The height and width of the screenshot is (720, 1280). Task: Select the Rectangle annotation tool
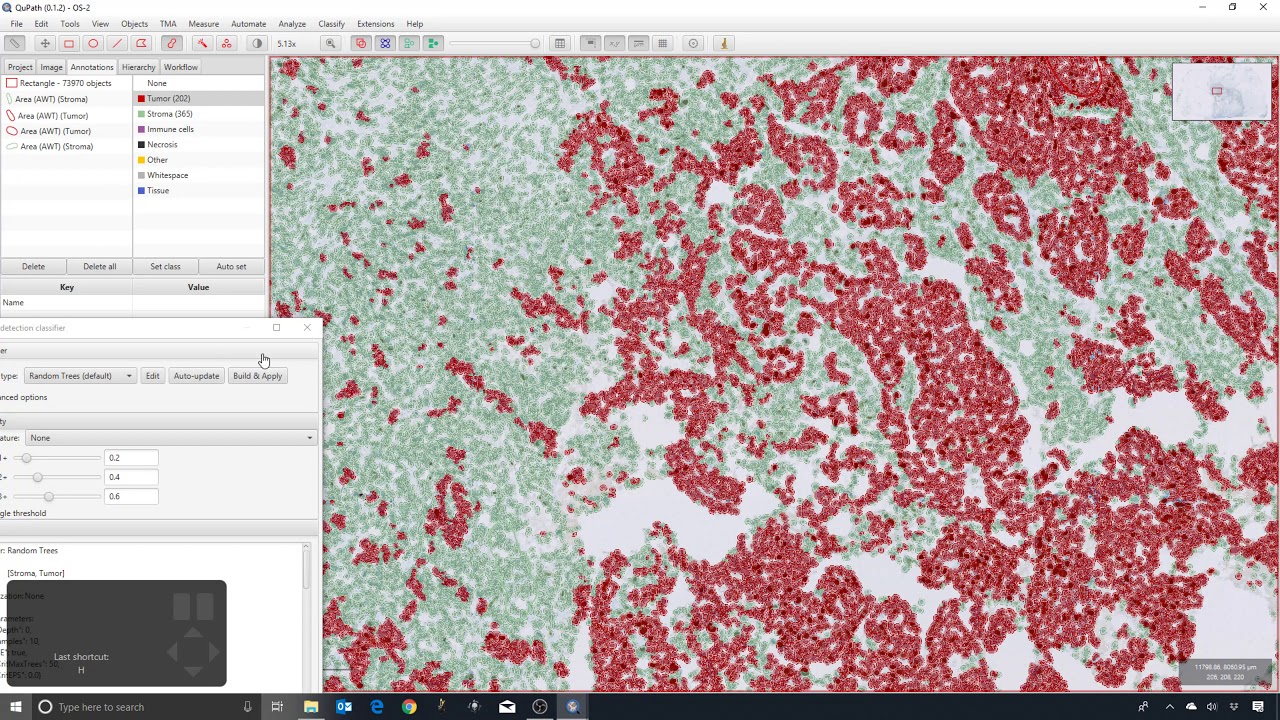coord(69,43)
